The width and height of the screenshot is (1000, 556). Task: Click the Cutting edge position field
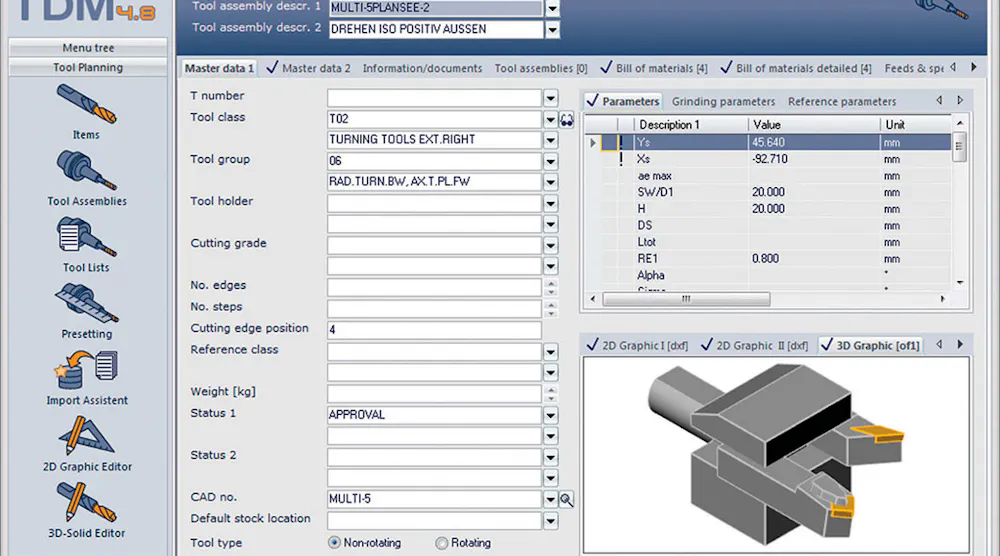434,330
